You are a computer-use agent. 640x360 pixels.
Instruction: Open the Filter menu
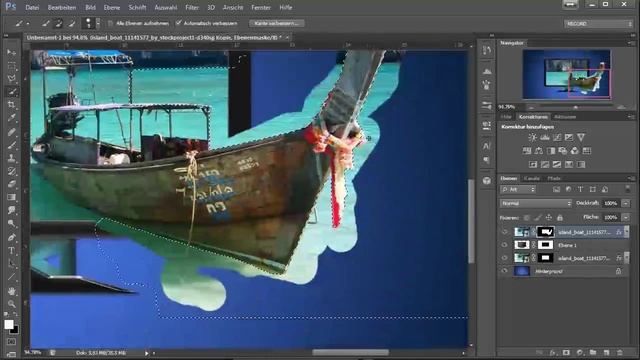point(192,7)
